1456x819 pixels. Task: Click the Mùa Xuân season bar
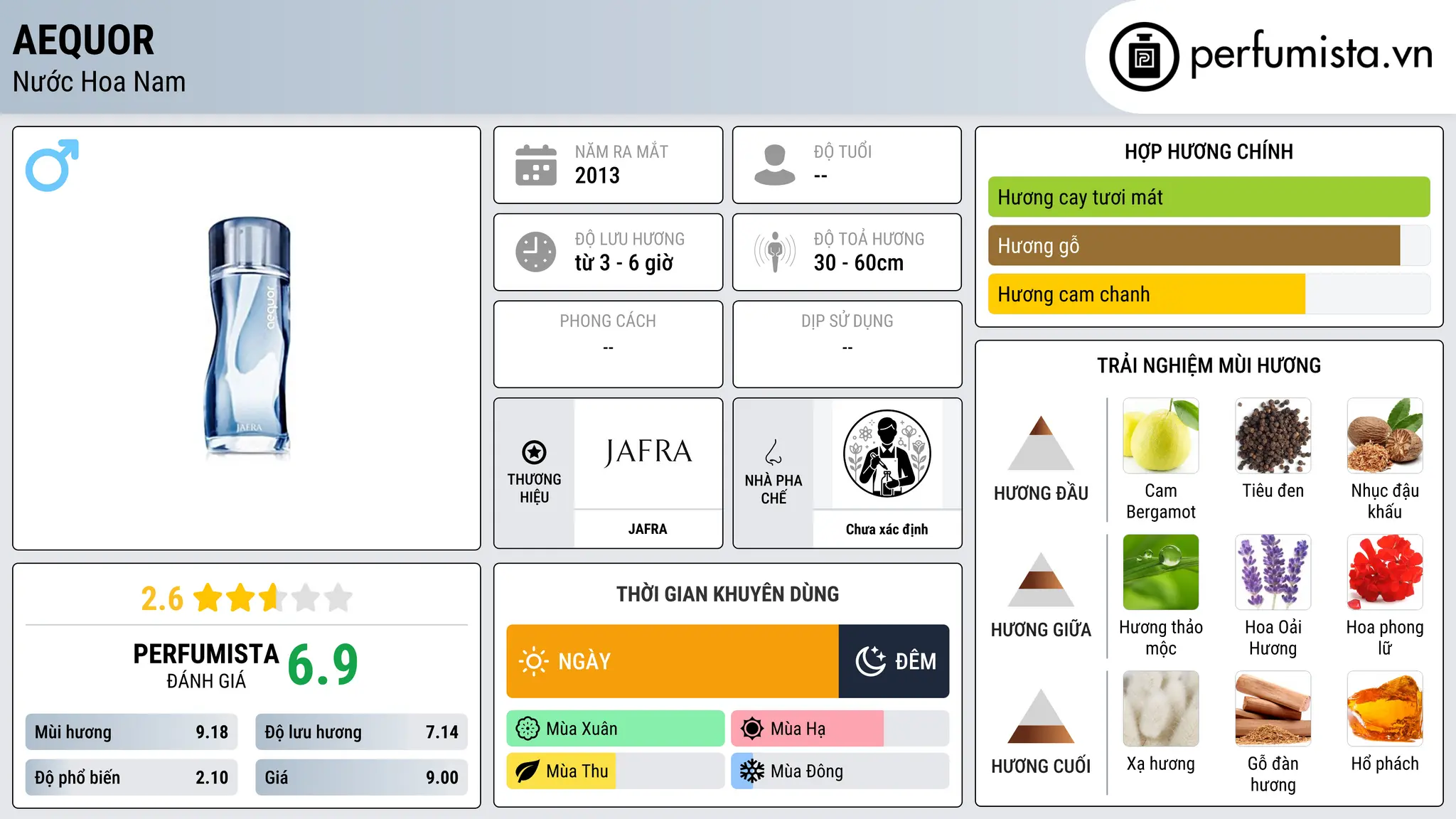(616, 729)
